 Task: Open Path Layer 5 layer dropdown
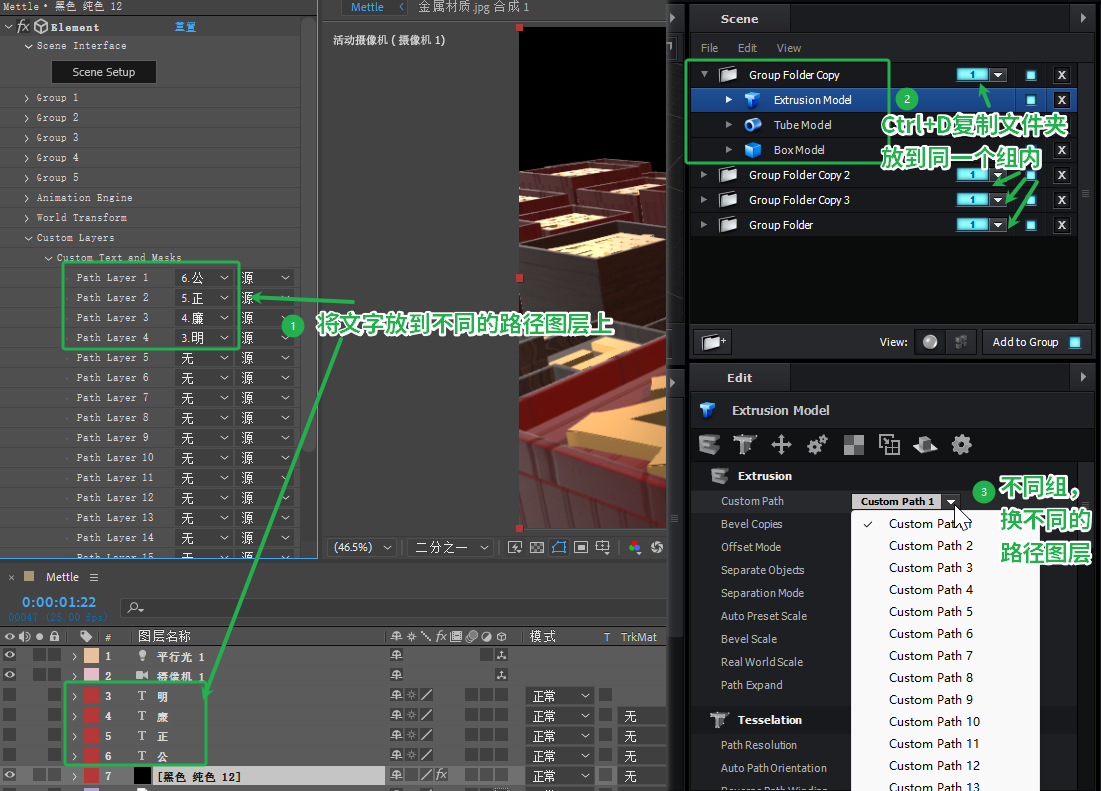coord(204,358)
